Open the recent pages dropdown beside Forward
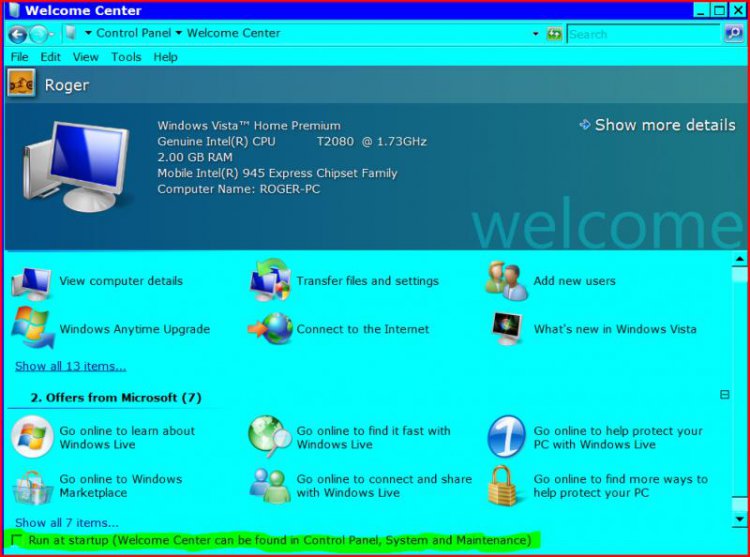750x557 pixels. pyautogui.click(x=52, y=34)
